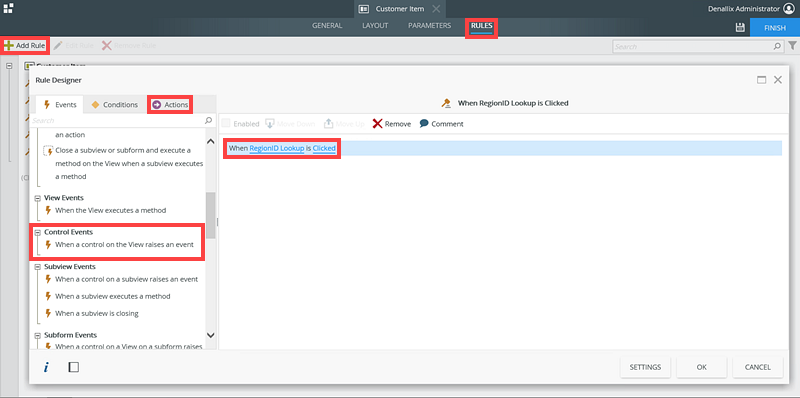Click the RegionID Lookup link

[x=277, y=148]
